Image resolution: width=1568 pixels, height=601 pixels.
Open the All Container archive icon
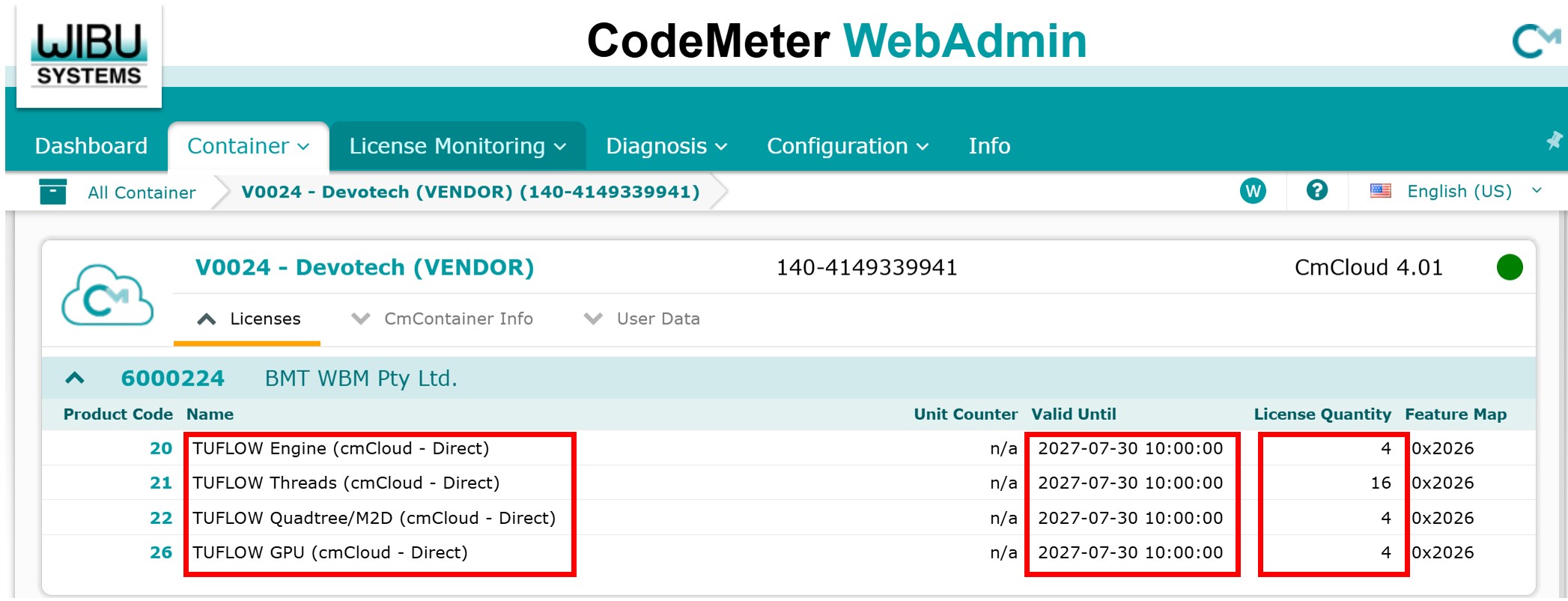[52, 192]
